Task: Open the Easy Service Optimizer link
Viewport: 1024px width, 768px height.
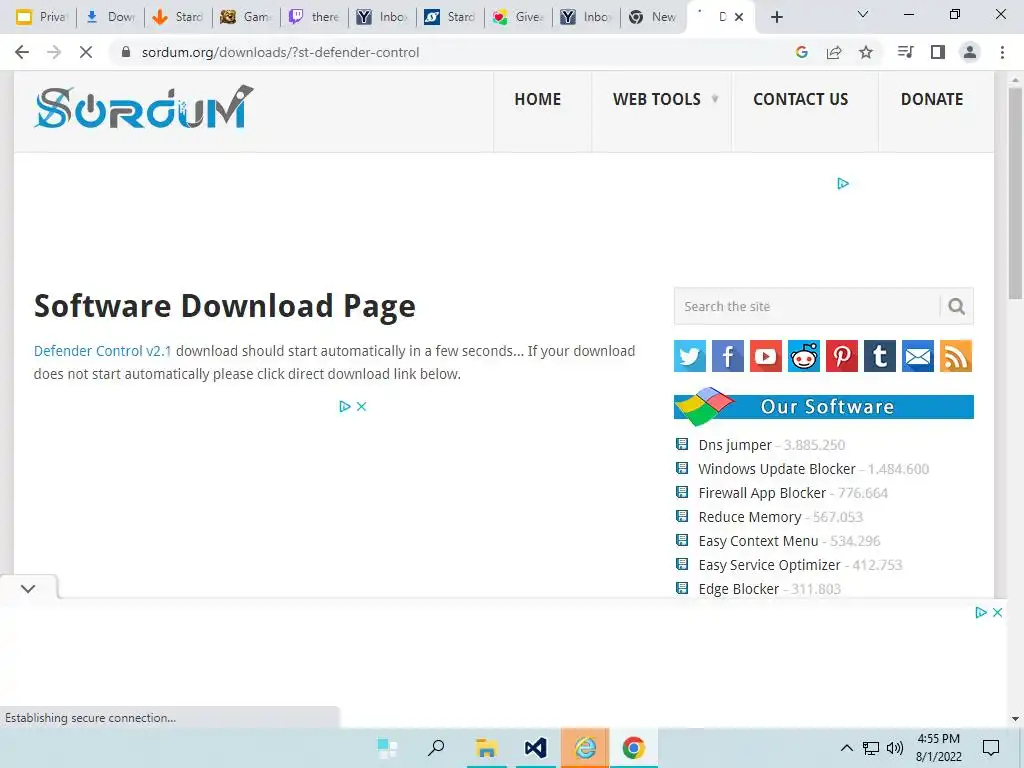Action: (769, 565)
